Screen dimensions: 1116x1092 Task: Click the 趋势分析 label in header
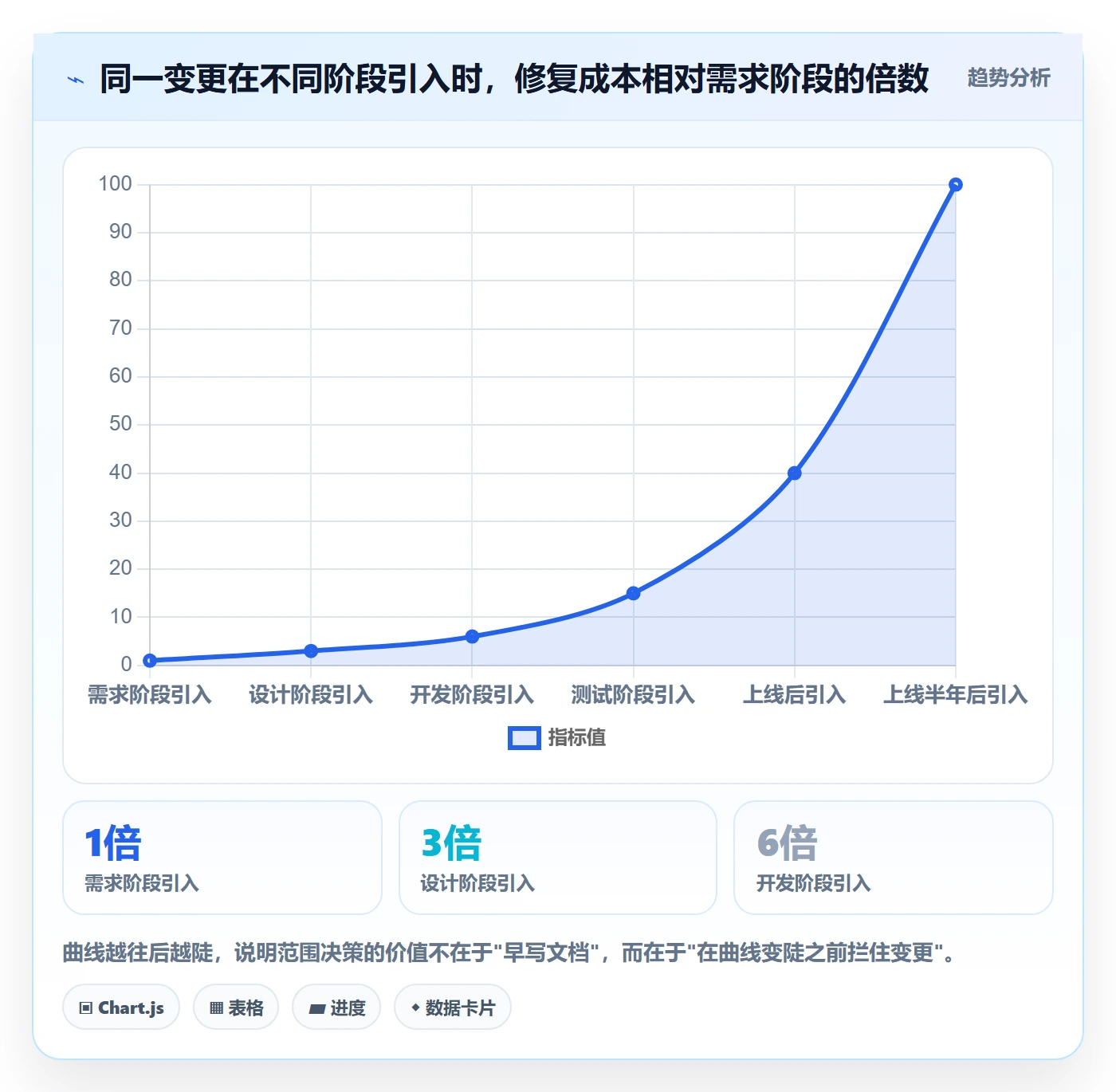(1008, 78)
